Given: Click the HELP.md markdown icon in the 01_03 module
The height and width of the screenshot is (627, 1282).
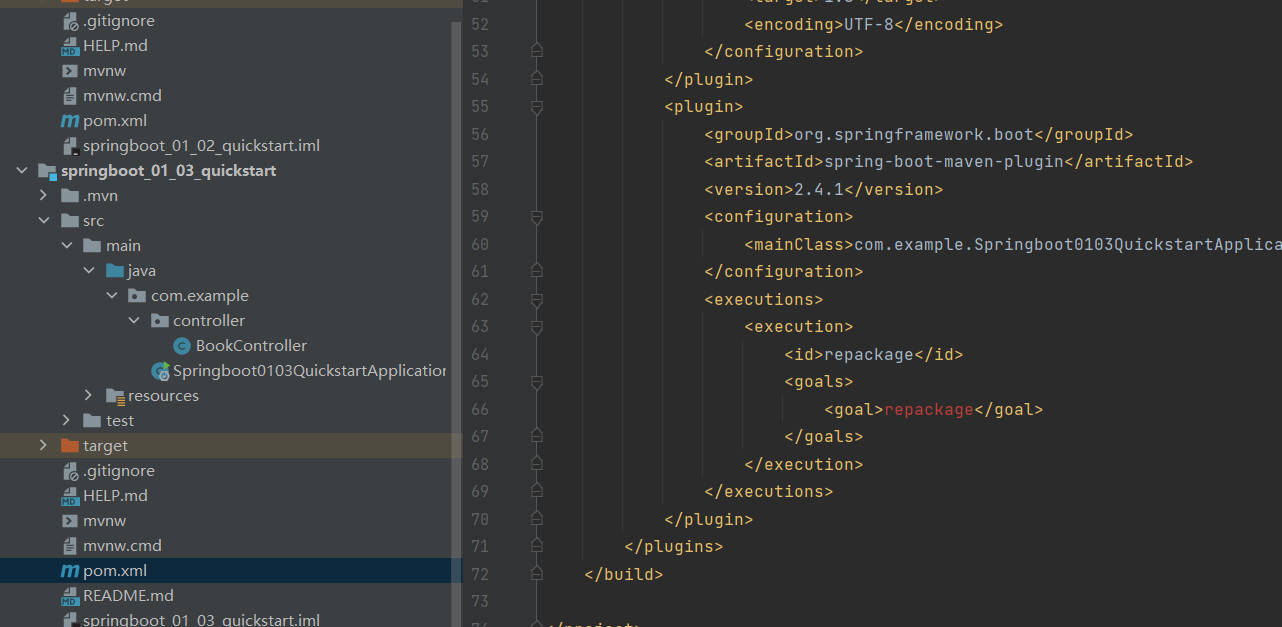Looking at the screenshot, I should pos(70,496).
